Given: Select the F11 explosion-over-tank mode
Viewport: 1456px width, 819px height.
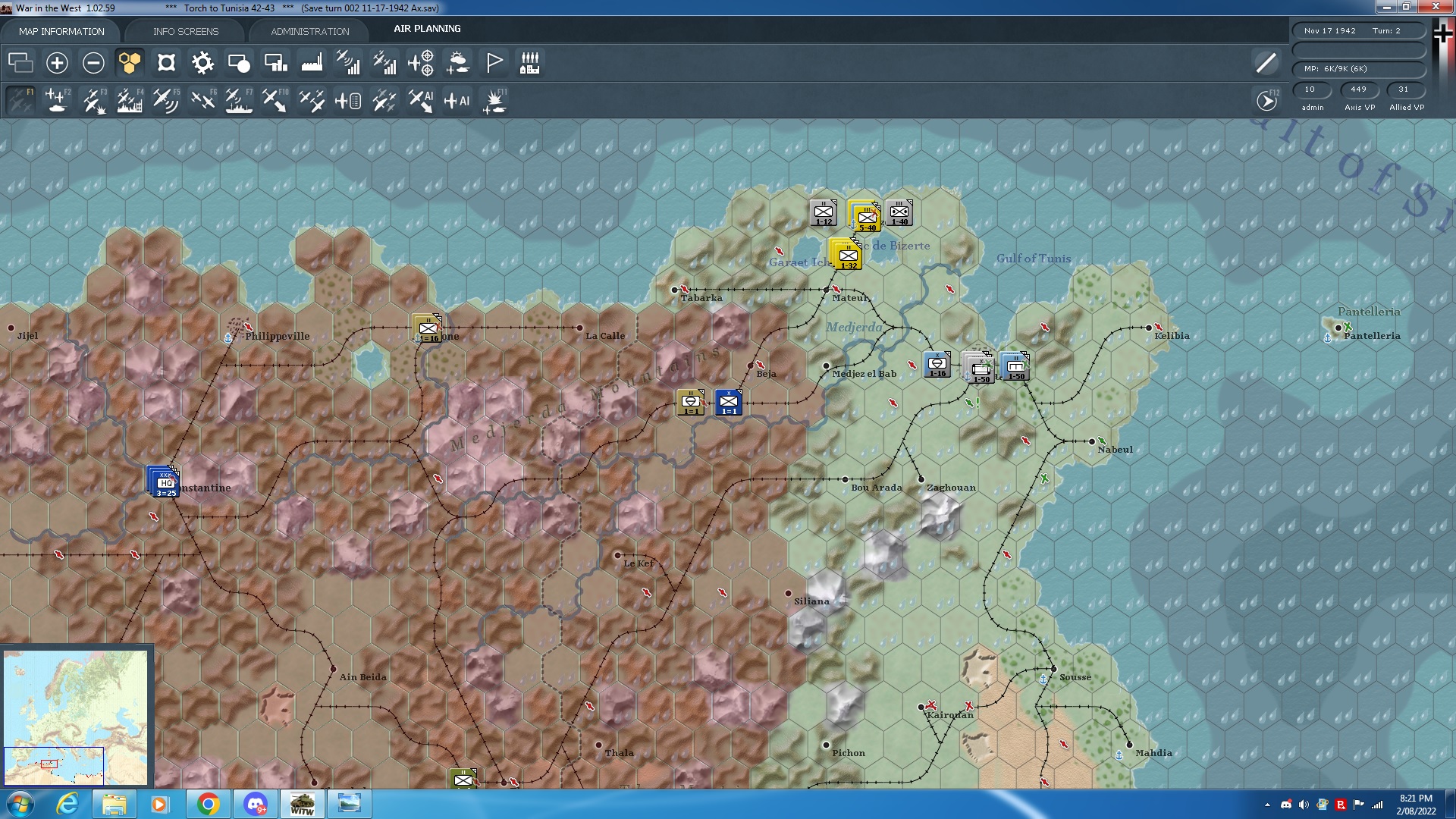Looking at the screenshot, I should pos(494,100).
